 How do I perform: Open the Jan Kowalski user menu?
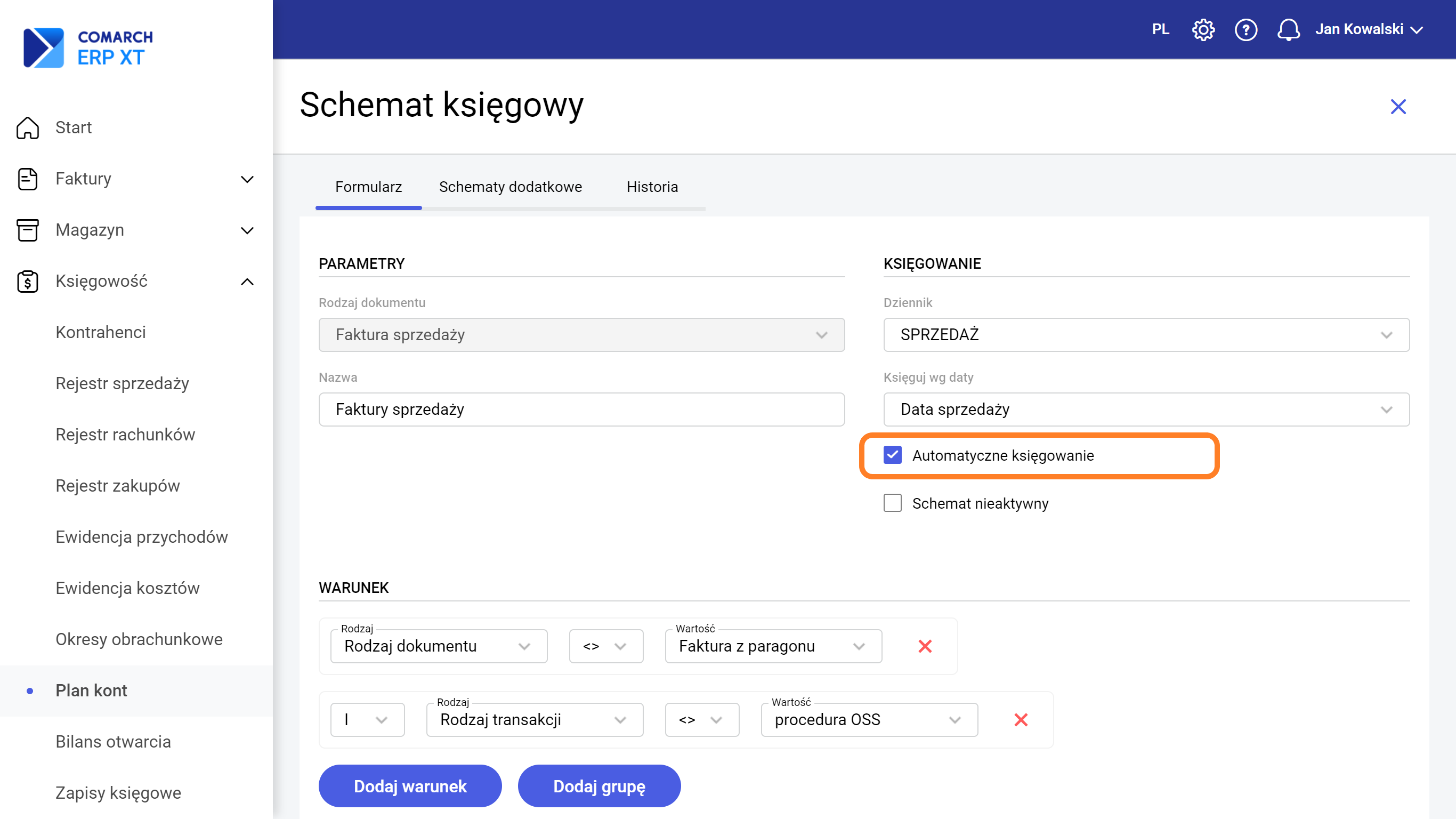click(1368, 29)
